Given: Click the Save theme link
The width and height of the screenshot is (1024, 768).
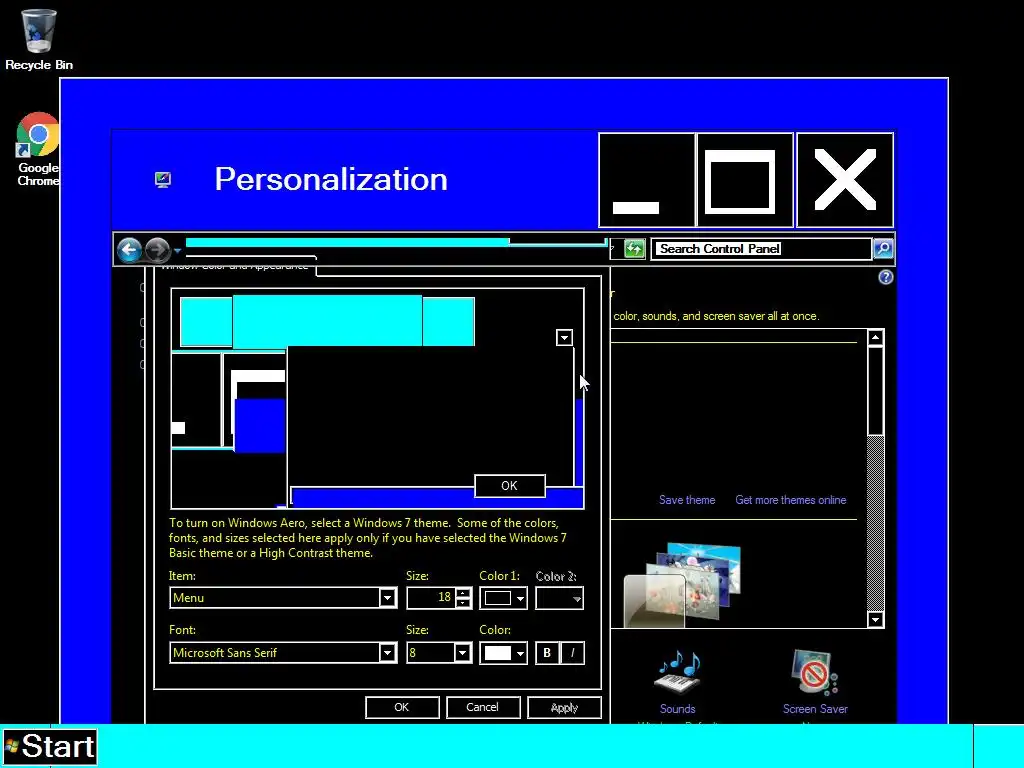Looking at the screenshot, I should (686, 500).
